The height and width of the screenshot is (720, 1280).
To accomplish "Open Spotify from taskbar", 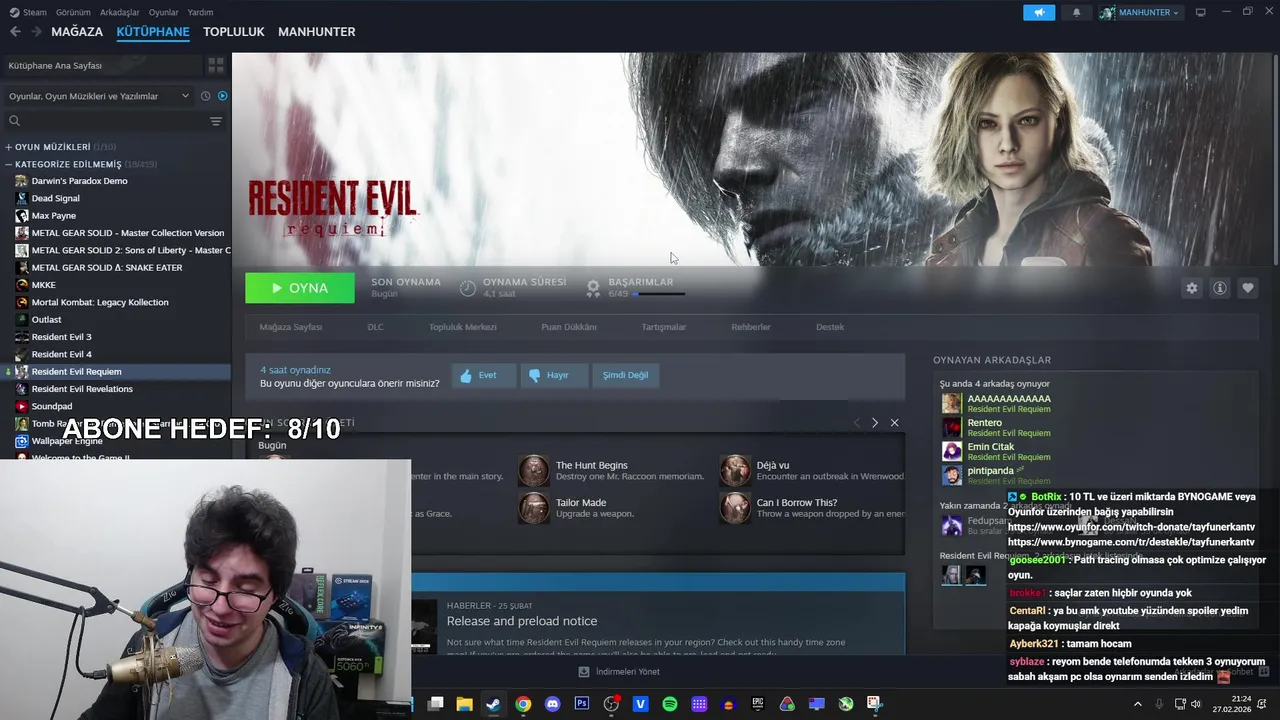I will 670,704.
